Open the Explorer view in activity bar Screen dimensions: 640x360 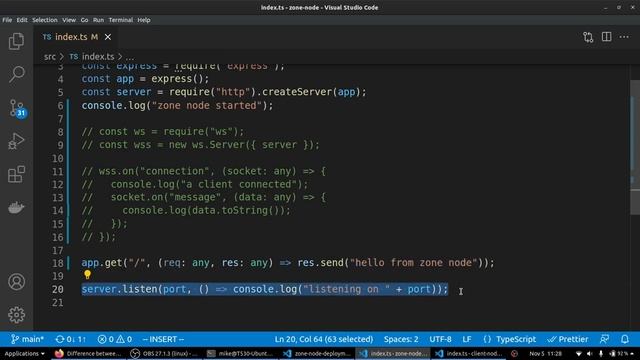click(x=16, y=42)
